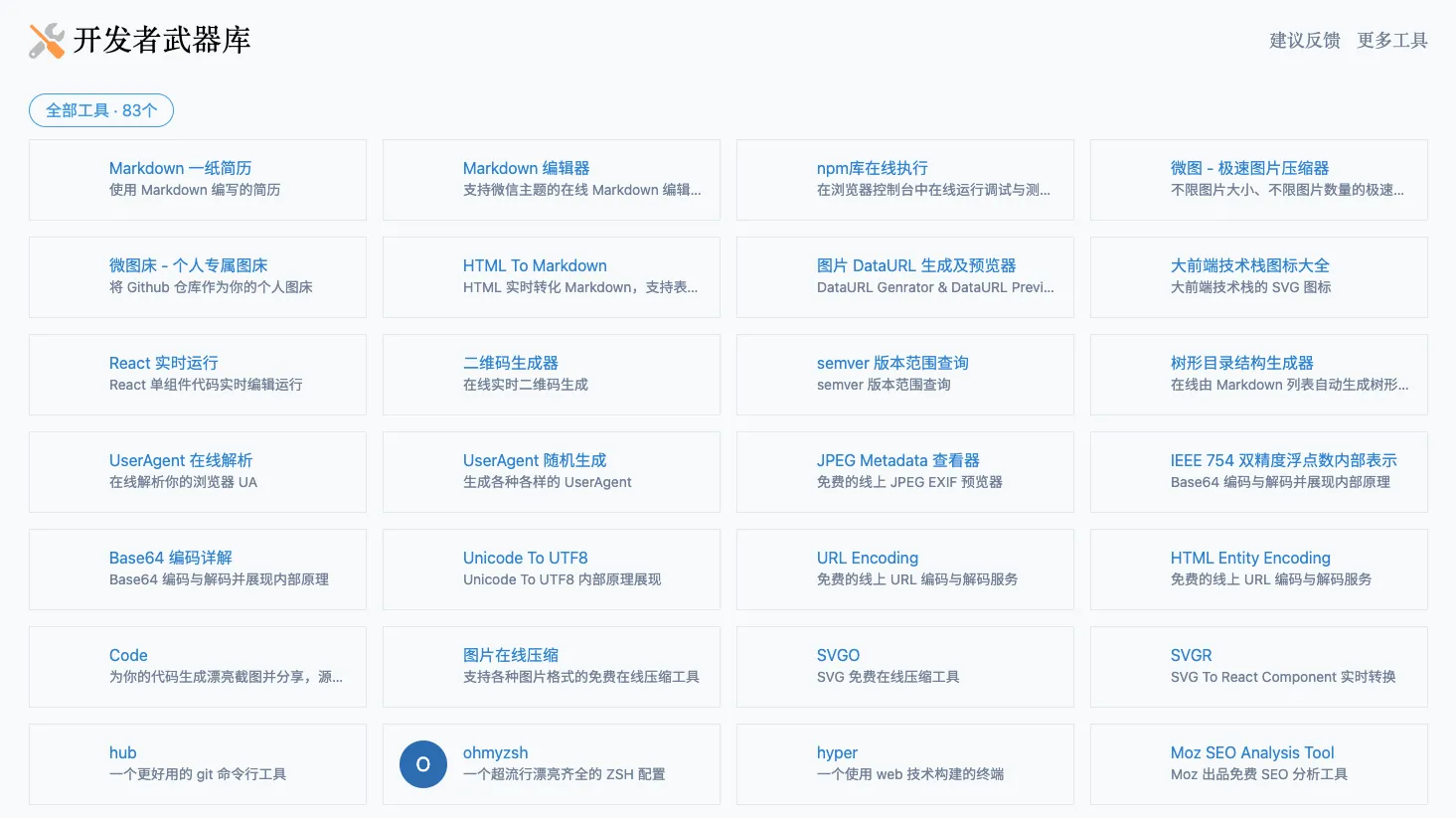The width and height of the screenshot is (1456, 818).
Task: Open the hub git tool link
Action: [122, 752]
